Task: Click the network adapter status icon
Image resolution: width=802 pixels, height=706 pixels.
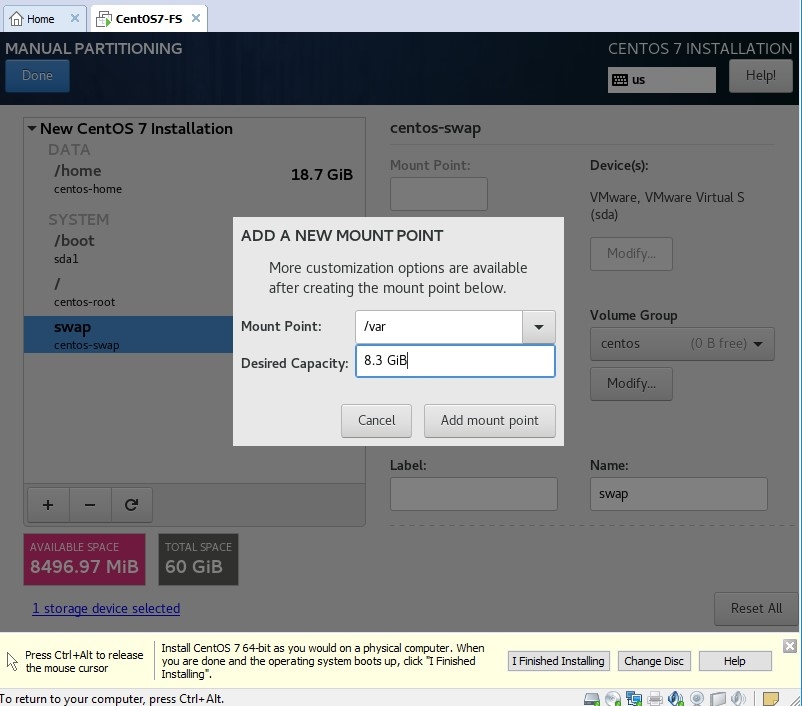Action: tap(634, 698)
